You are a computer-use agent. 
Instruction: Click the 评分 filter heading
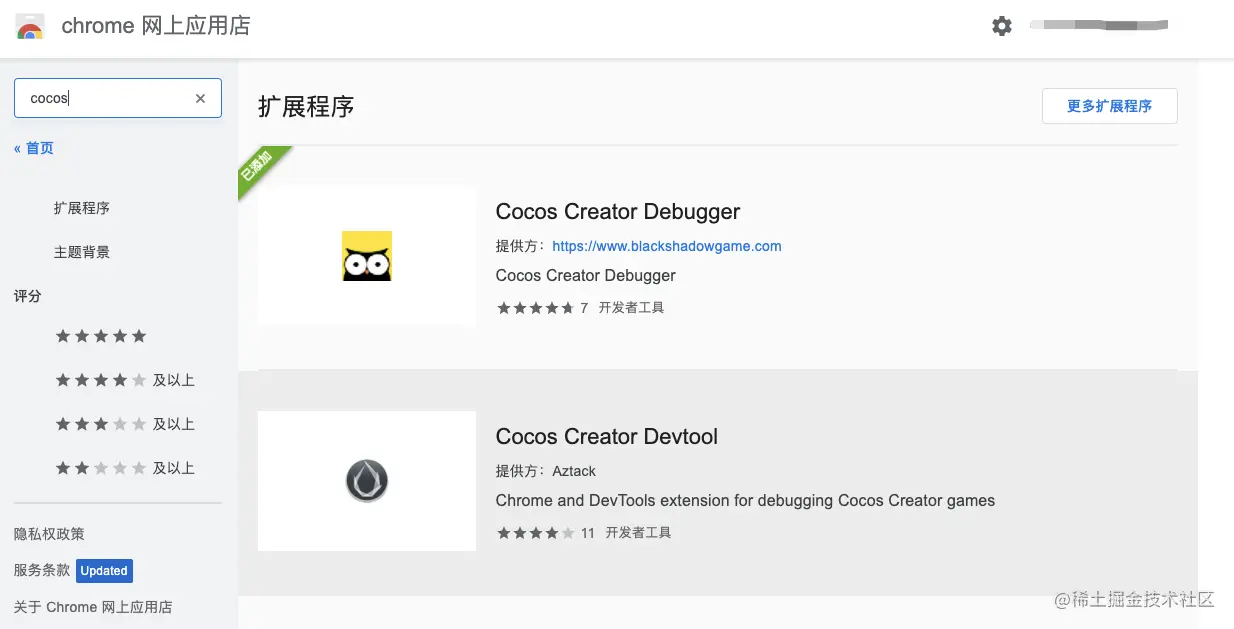point(28,296)
